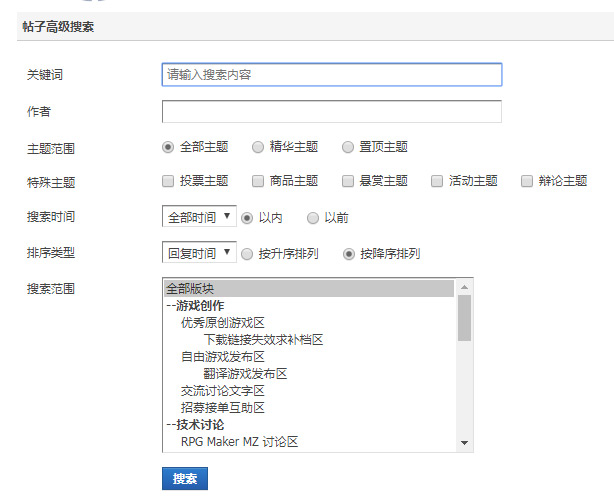The image size is (614, 497).
Task: Click the 作者 input field
Action: coord(332,112)
